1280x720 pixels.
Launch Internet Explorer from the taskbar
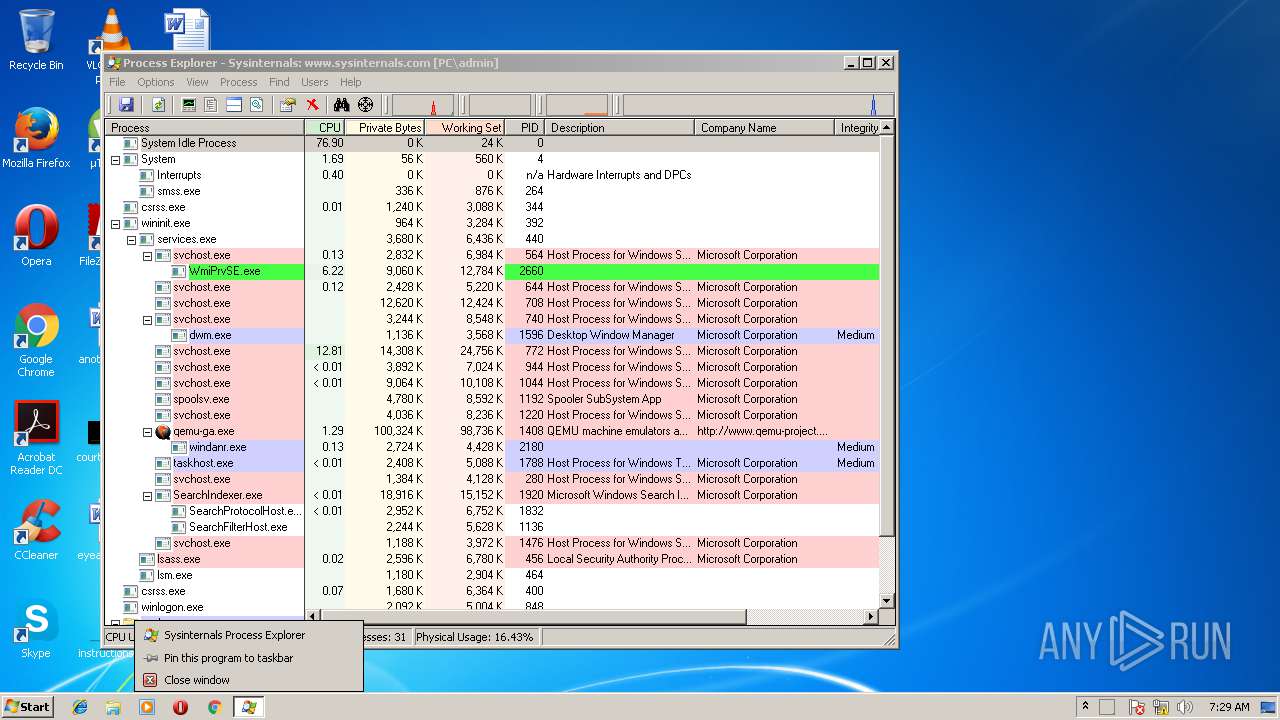click(80, 707)
